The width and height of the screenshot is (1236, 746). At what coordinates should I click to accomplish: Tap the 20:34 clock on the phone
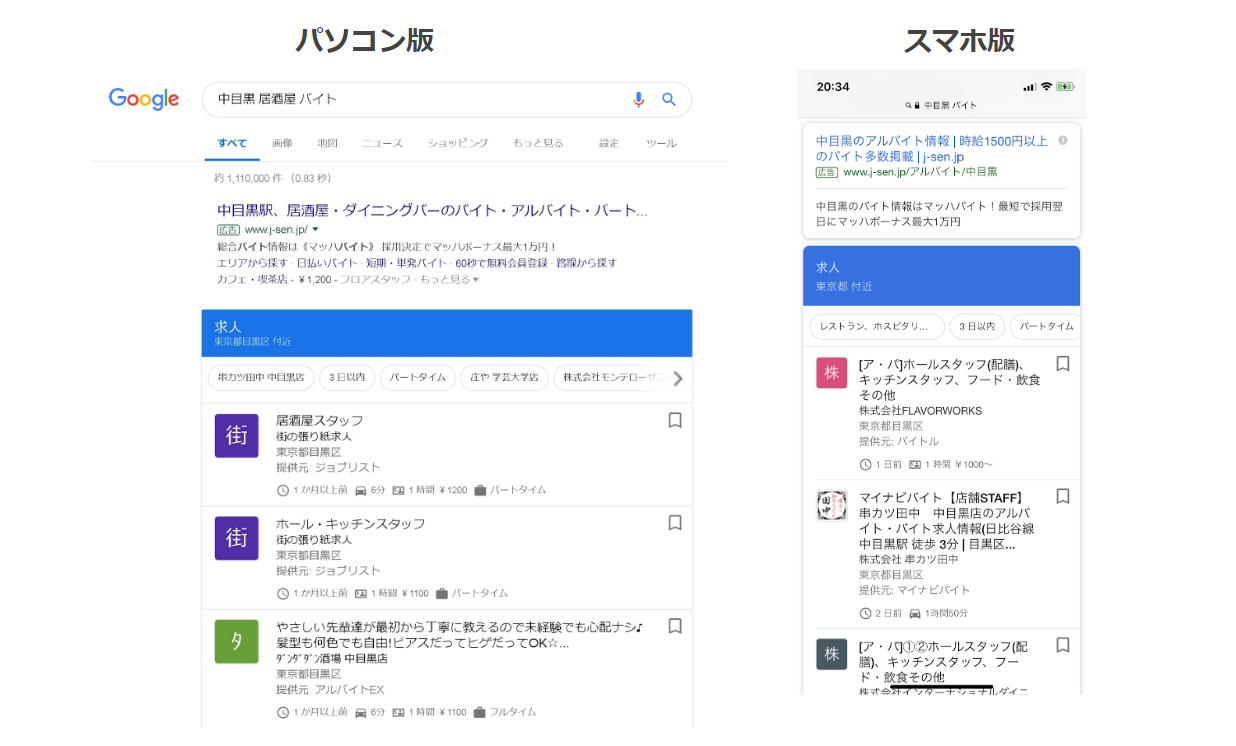[x=833, y=87]
